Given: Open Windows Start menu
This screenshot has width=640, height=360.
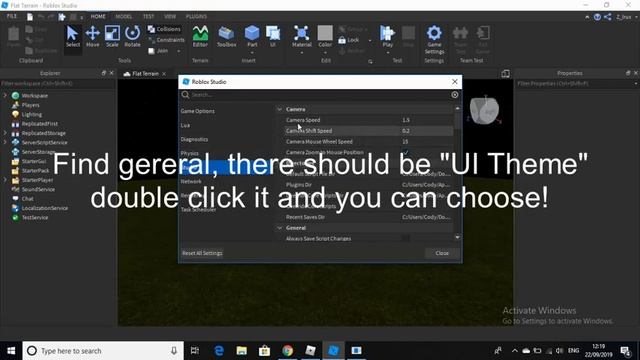Looking at the screenshot, I should click(11, 351).
